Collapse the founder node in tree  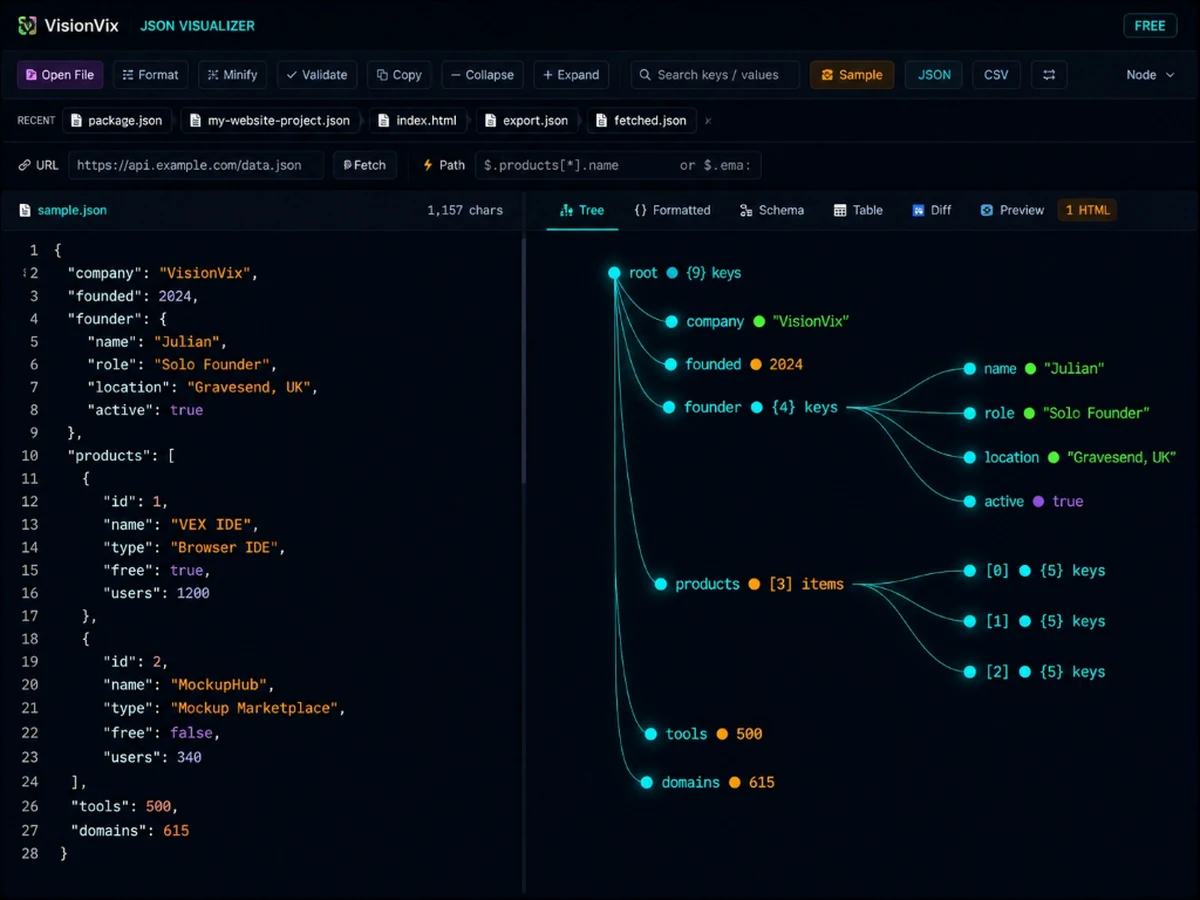(x=669, y=407)
